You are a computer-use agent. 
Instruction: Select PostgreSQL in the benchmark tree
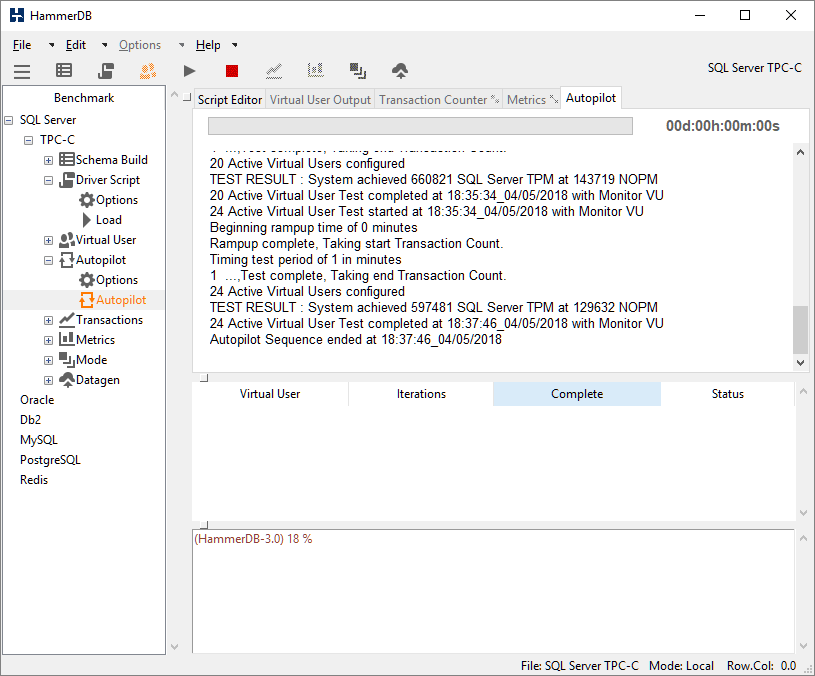50,460
